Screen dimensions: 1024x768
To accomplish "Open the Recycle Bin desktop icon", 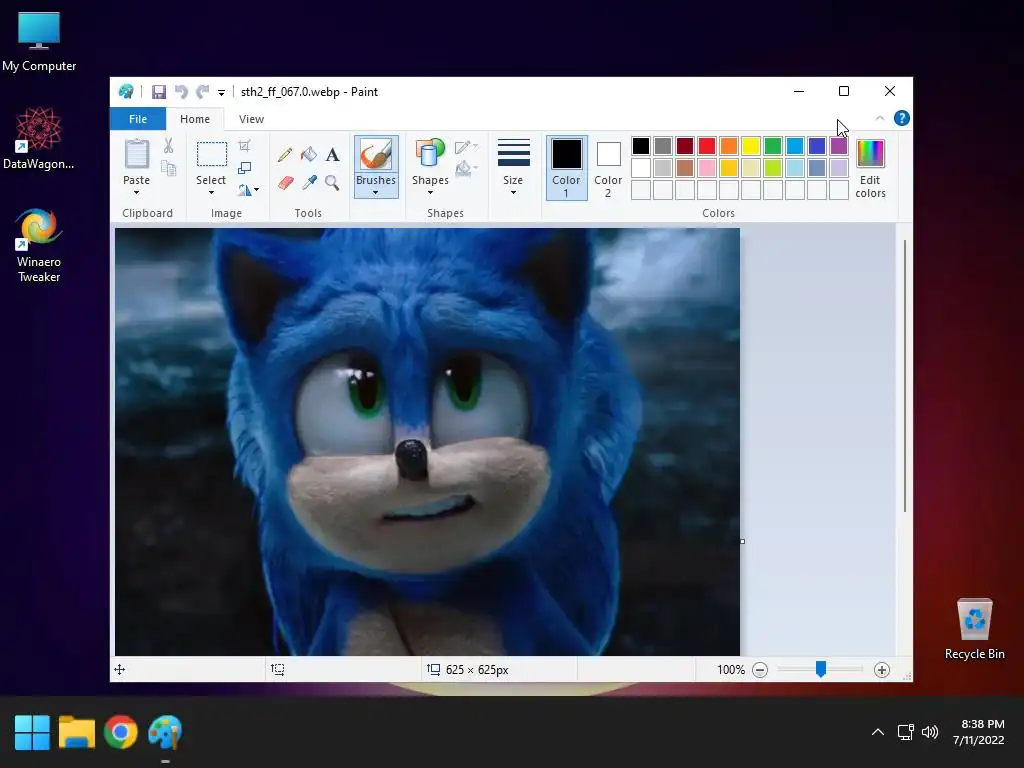I will pos(974,629).
